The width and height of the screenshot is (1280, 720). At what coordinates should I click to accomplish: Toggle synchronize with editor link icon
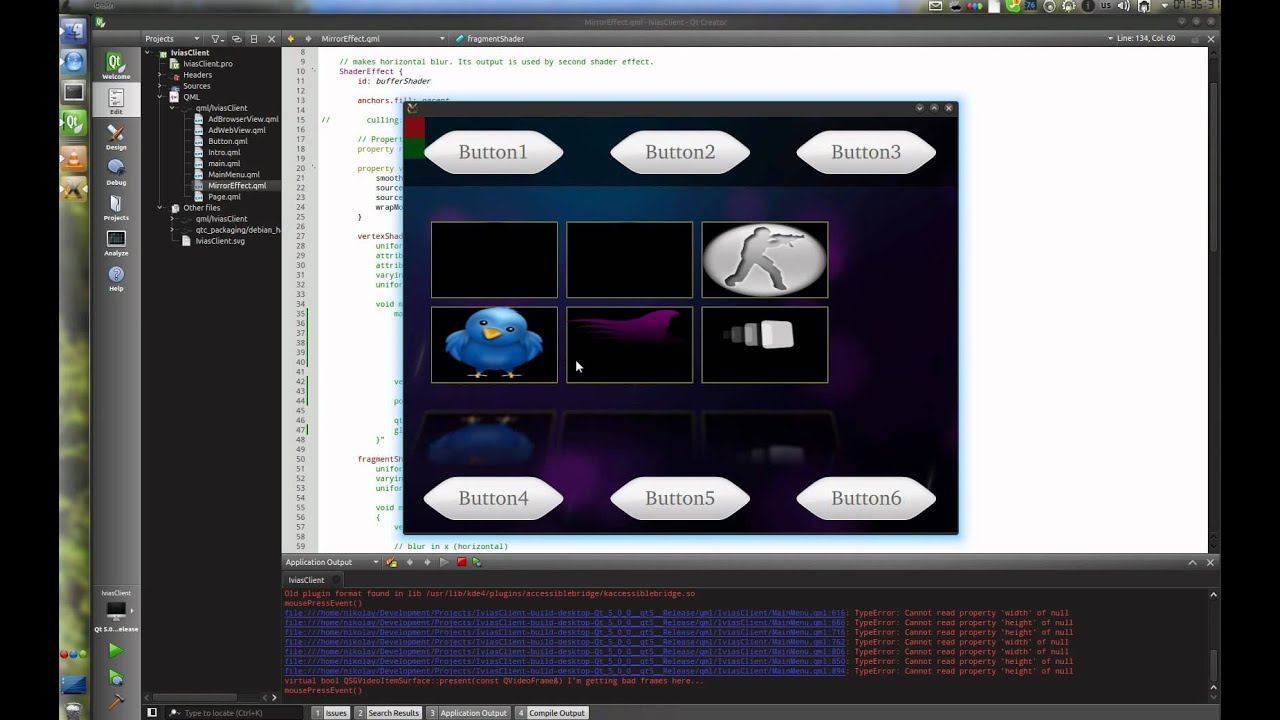[x=237, y=39]
